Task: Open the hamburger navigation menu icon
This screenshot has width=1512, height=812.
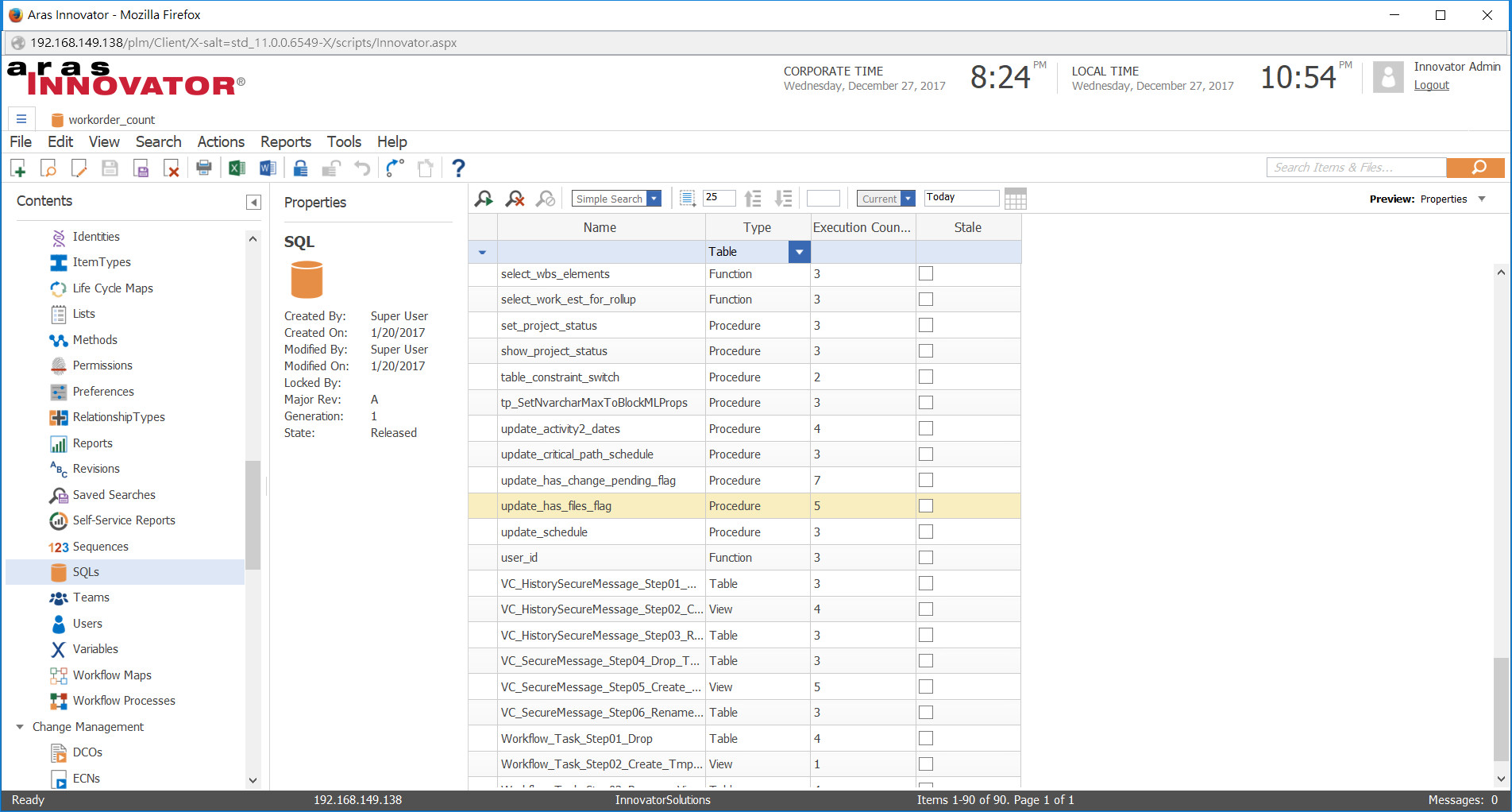Action: [x=21, y=119]
